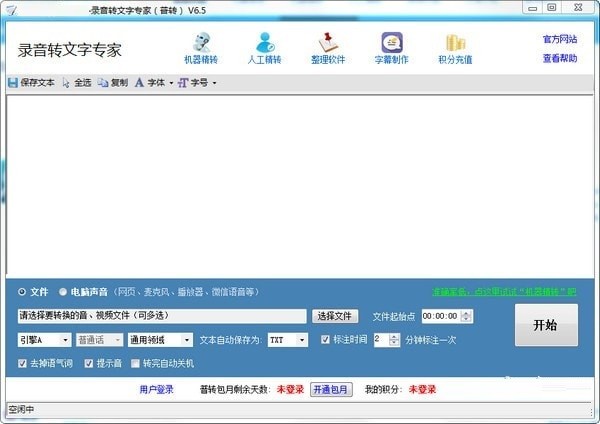Open the 整理软件 pushpin icon

coord(328,42)
